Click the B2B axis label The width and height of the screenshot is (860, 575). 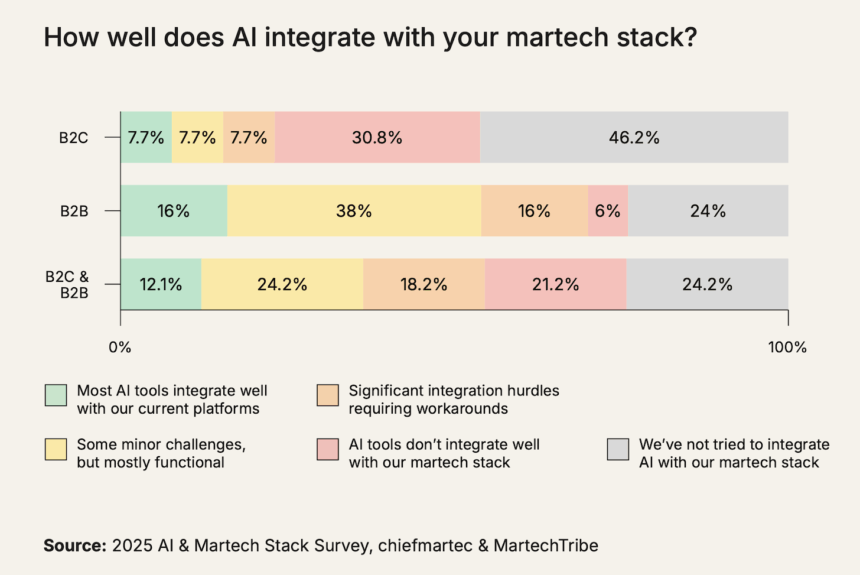[74, 211]
